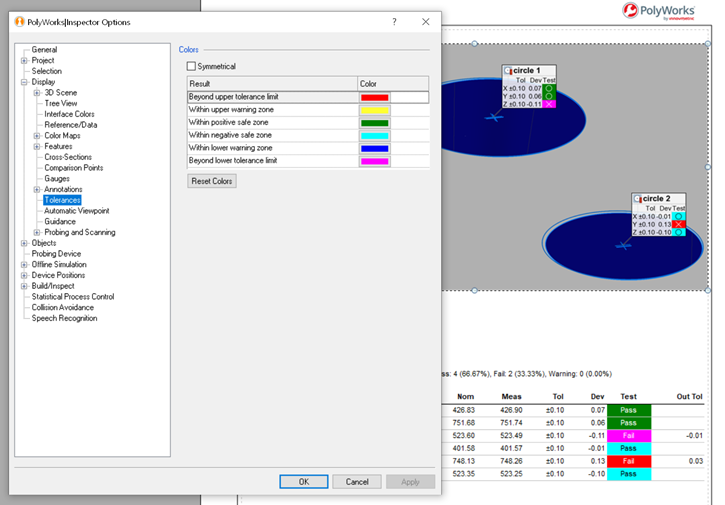
Task: Cancel the options dialog
Action: click(357, 481)
